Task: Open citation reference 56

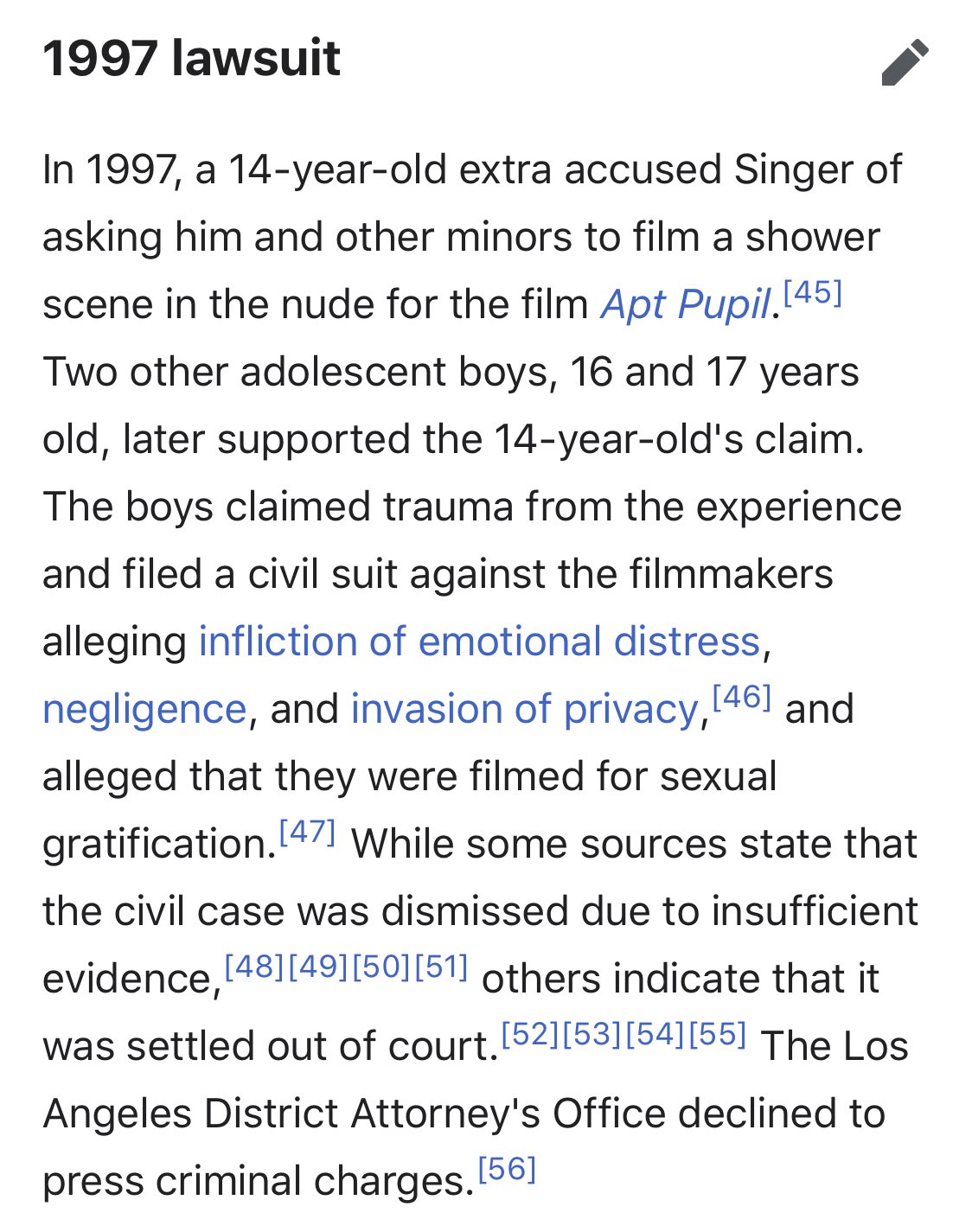Action: click(508, 1169)
